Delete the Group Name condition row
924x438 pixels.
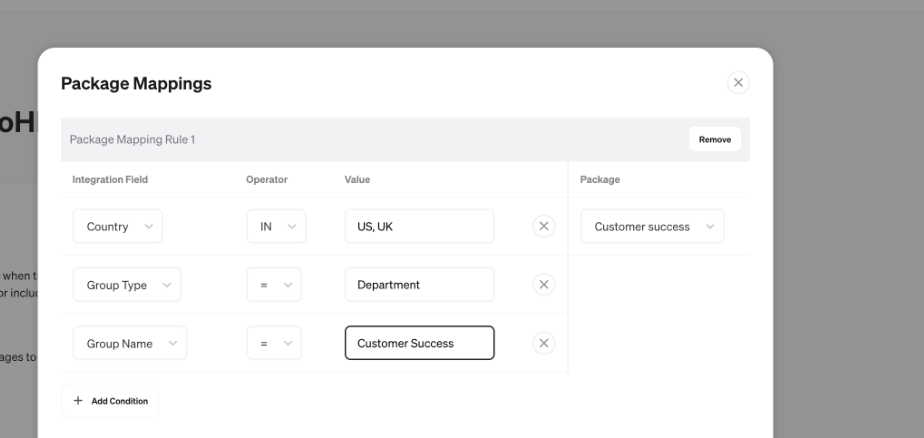543,343
